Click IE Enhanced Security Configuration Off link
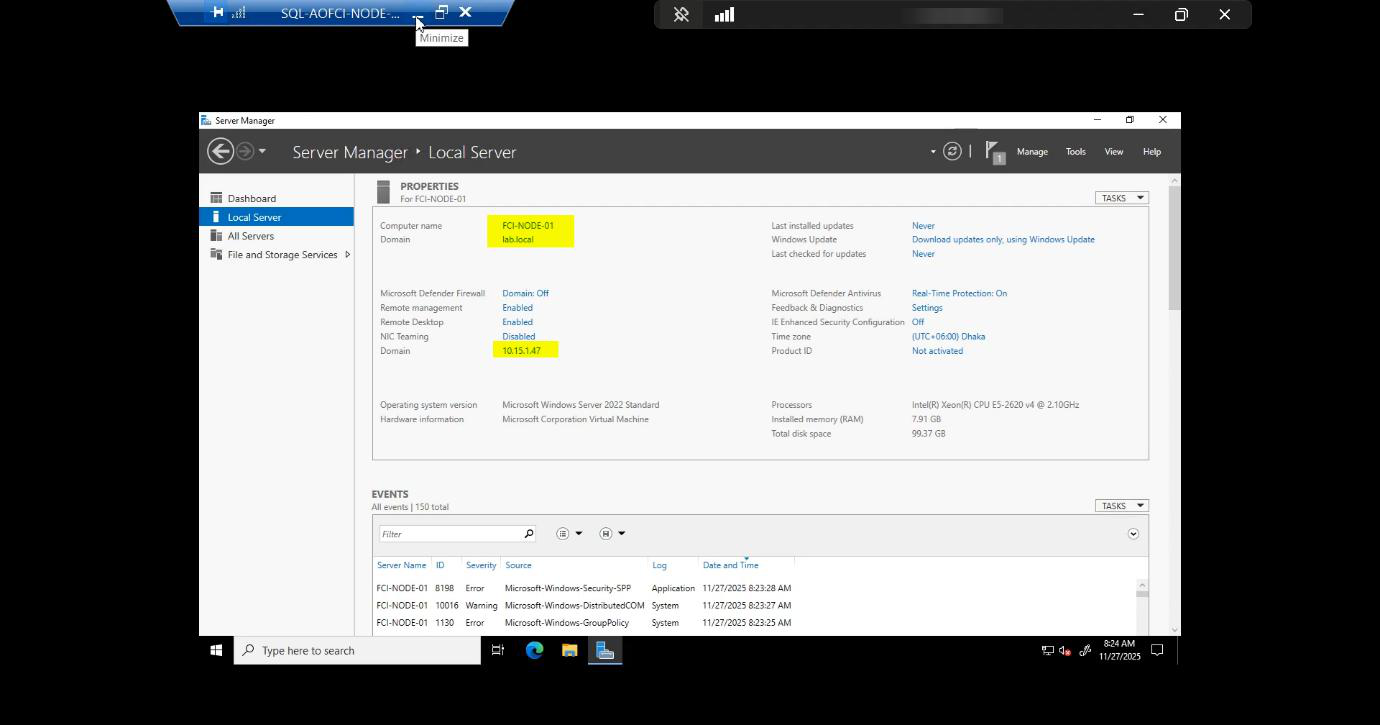1380x725 pixels. (917, 322)
